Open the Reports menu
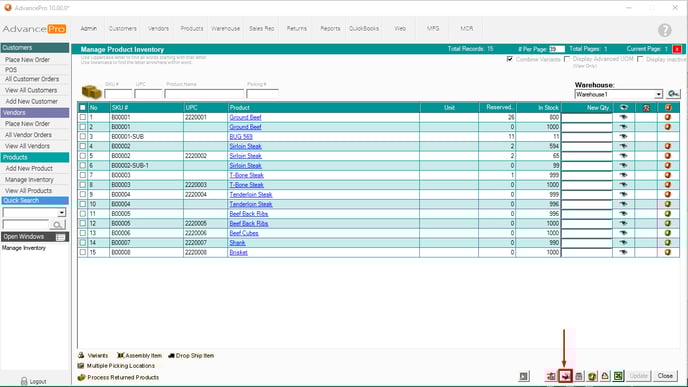This screenshot has width=688, height=387. (330, 29)
